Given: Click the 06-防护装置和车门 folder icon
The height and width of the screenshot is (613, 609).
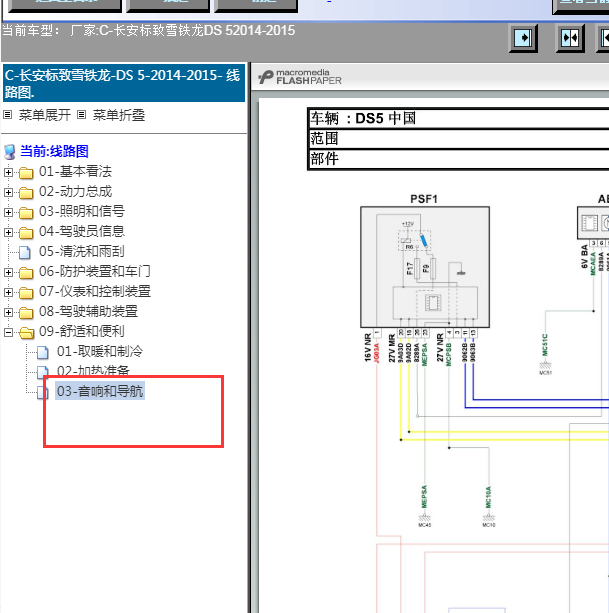Looking at the screenshot, I should pos(26,273).
